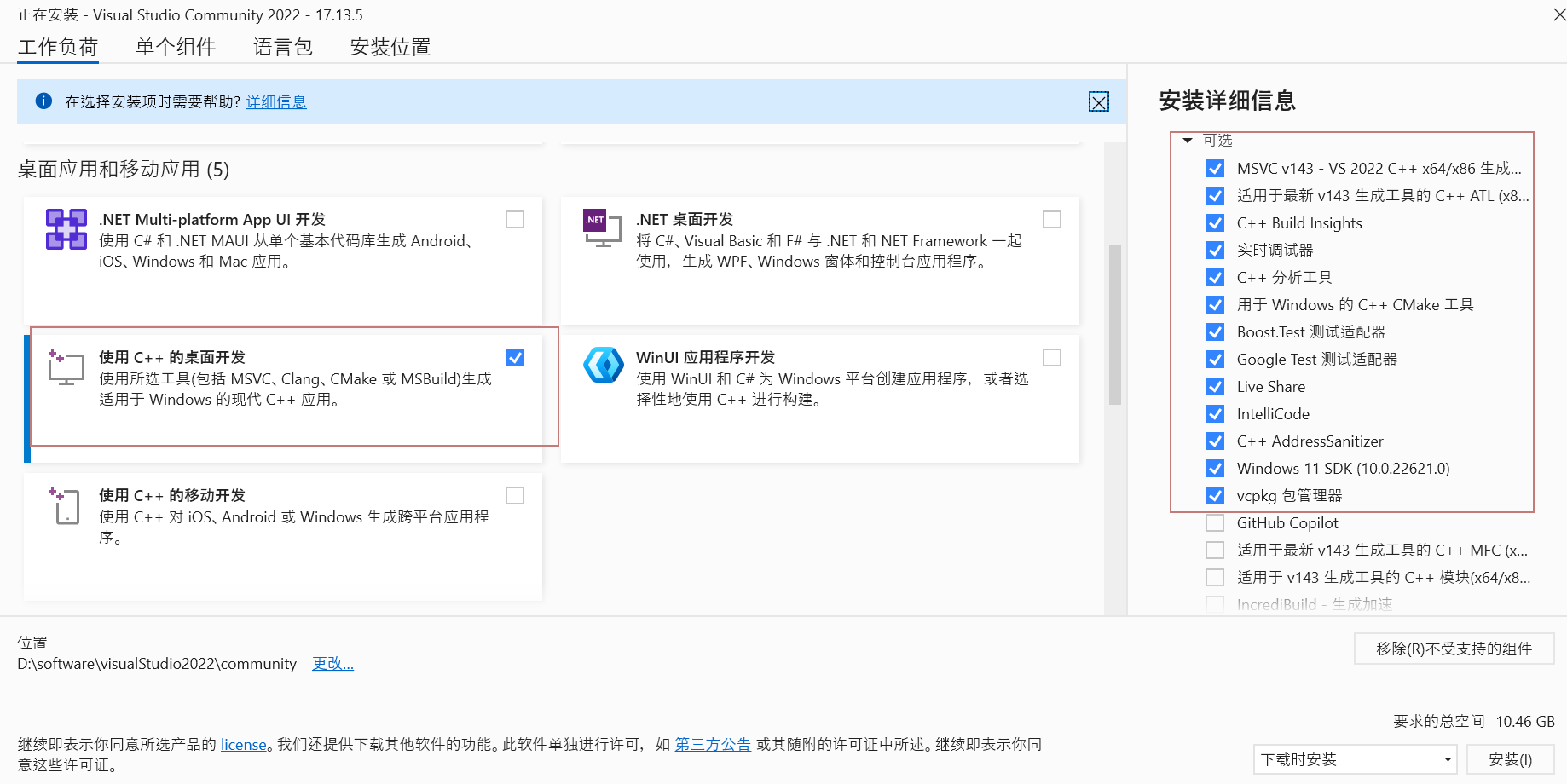Click the install path D:\software\visualStudio2022\community
The image size is (1567, 784).
(157, 664)
